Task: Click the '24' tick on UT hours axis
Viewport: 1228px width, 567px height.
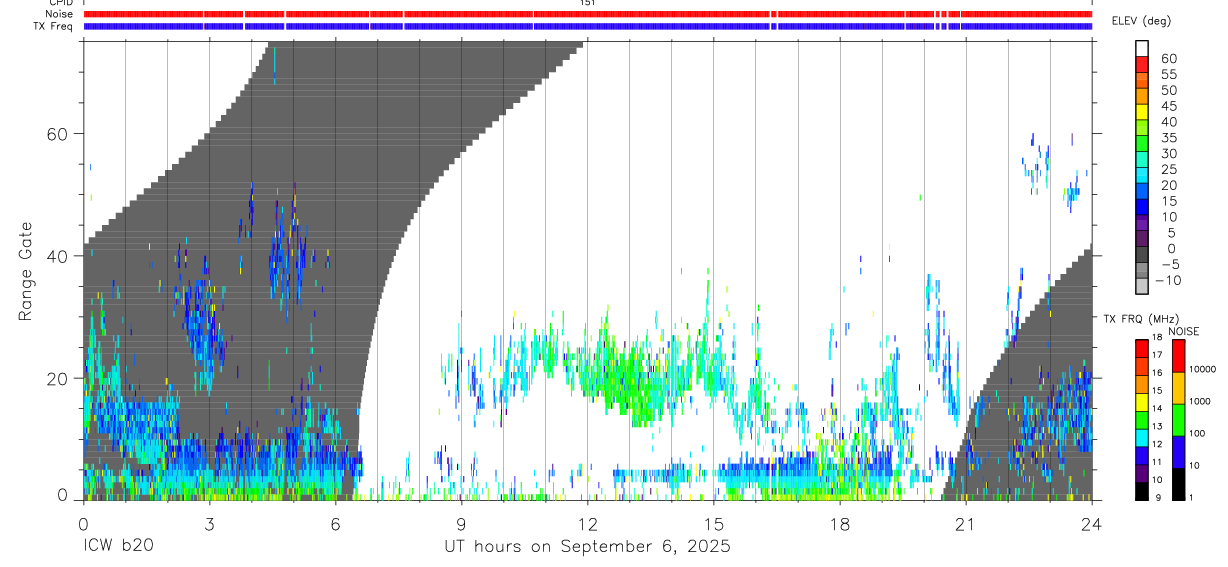Action: (x=1091, y=523)
